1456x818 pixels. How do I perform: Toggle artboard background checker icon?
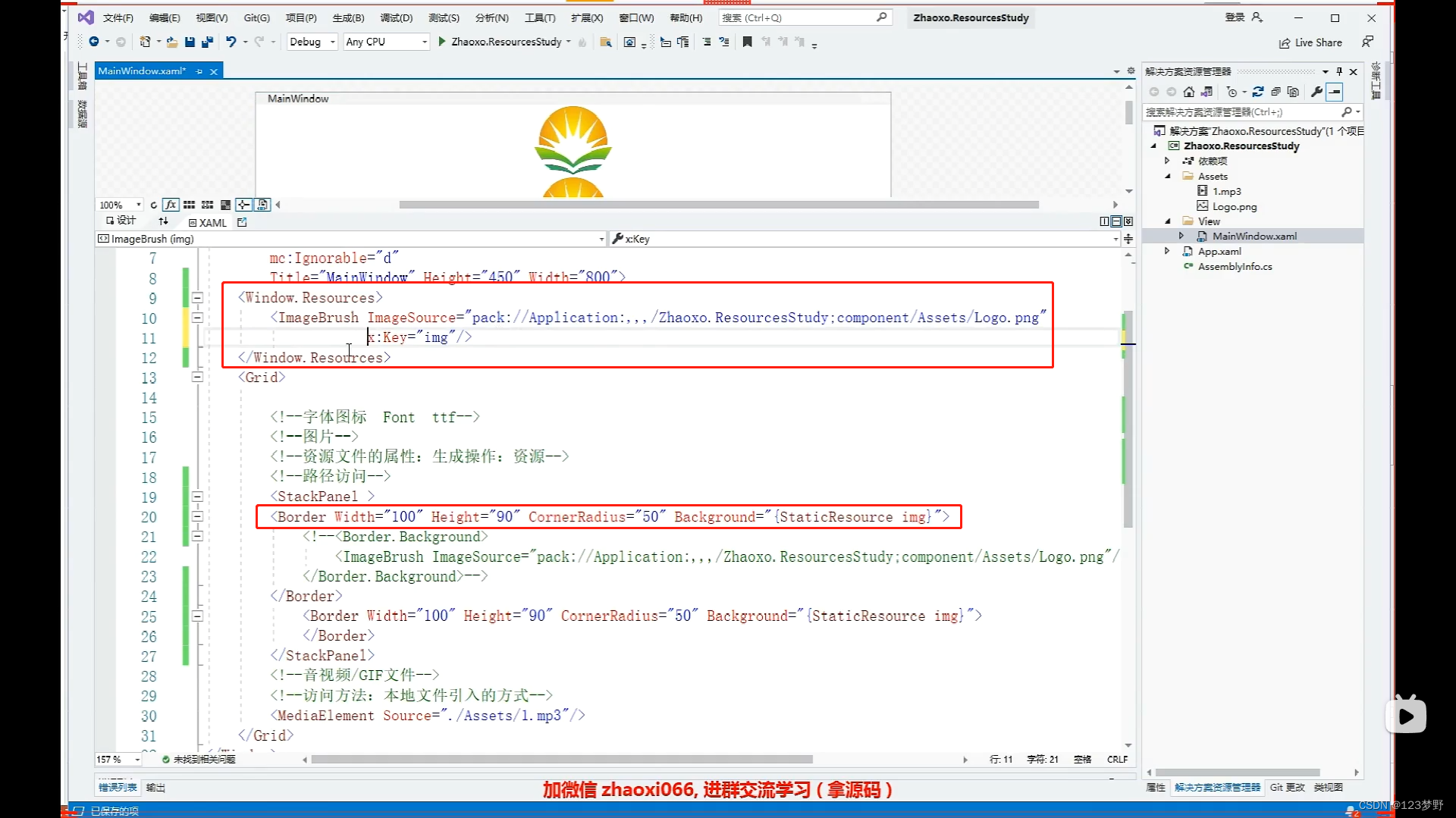coord(225,205)
